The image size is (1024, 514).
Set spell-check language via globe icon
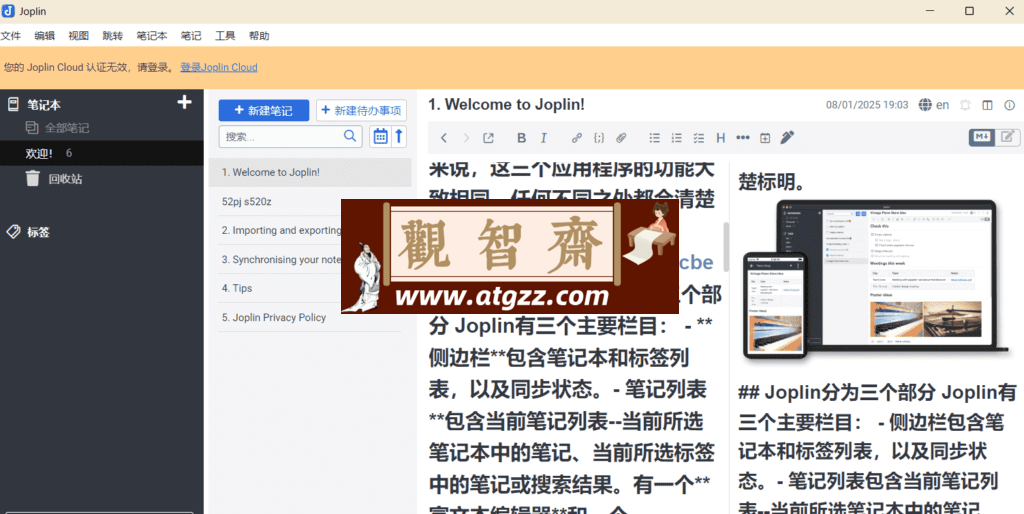click(925, 104)
